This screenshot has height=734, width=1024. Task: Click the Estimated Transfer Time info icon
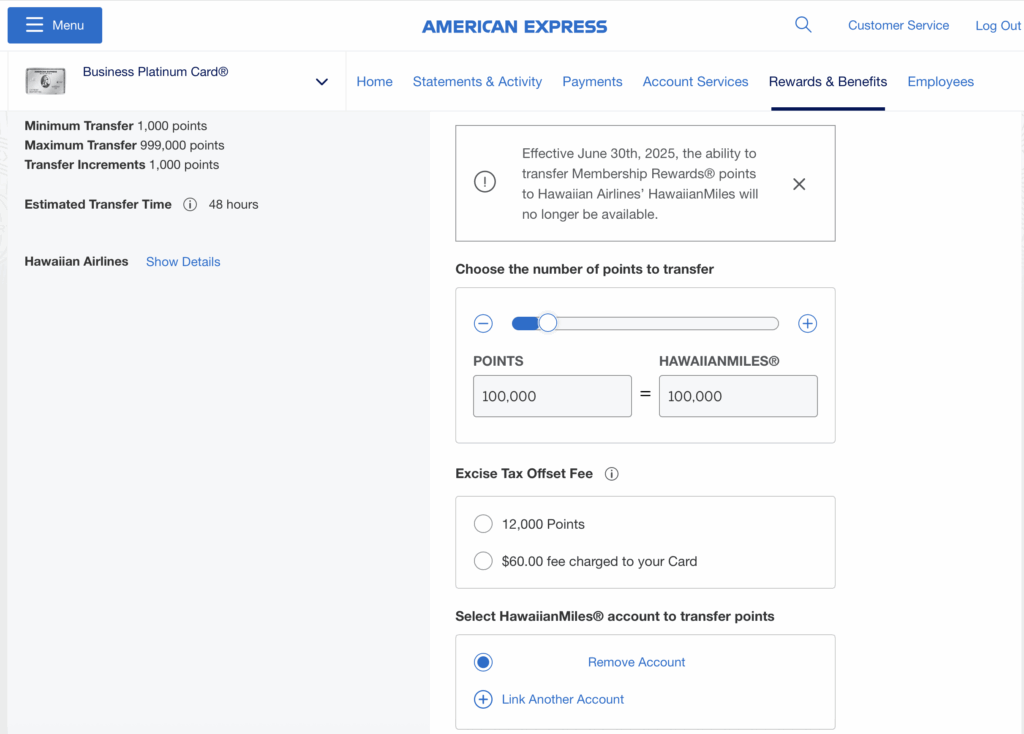pos(190,205)
